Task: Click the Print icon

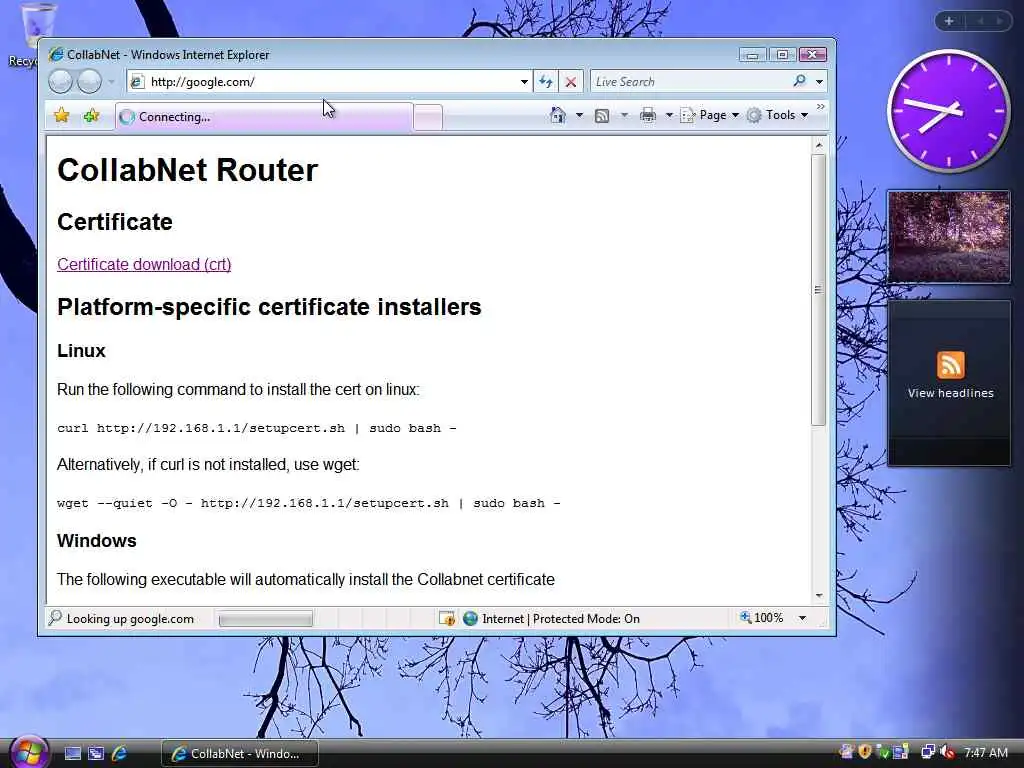Action: click(647, 116)
